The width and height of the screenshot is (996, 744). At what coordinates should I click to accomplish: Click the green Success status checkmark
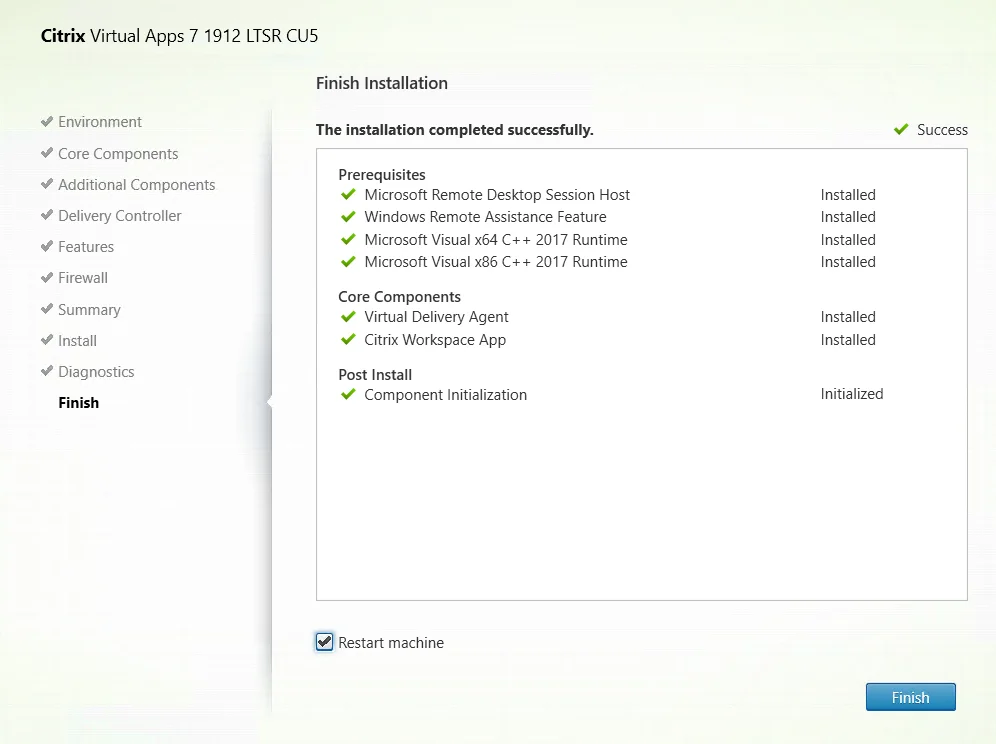click(901, 130)
